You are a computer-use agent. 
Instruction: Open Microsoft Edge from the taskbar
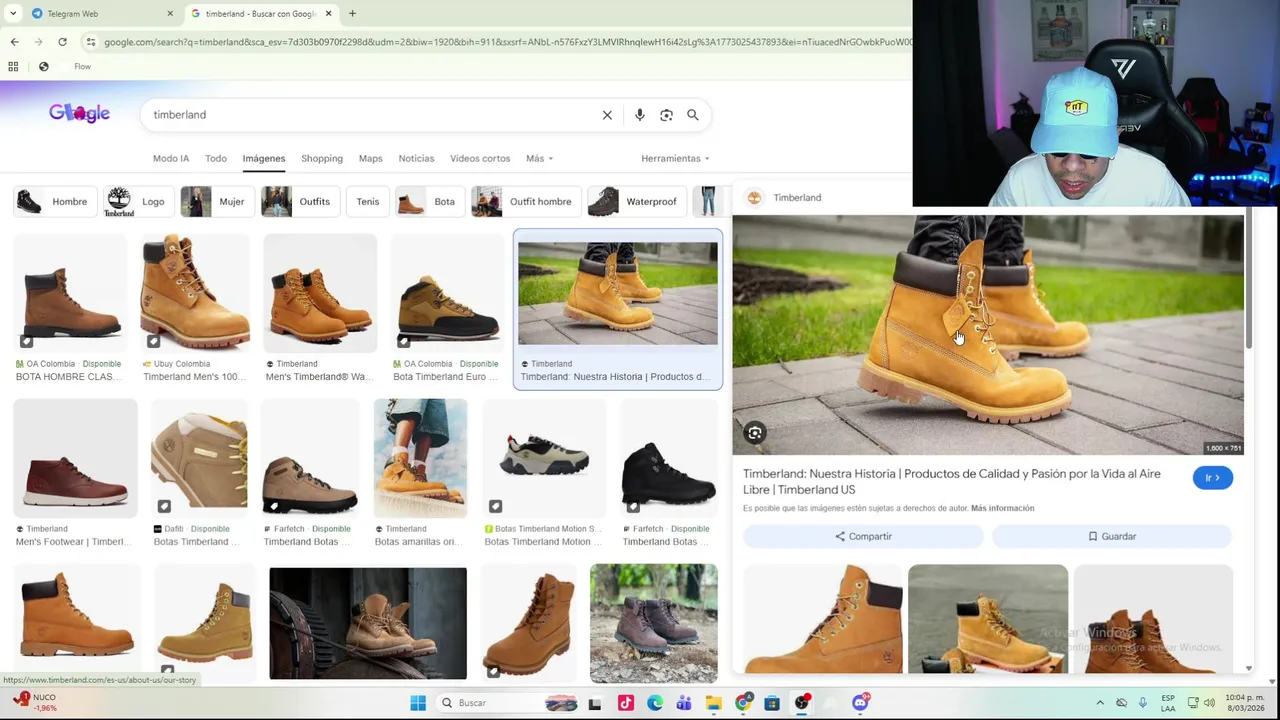[655, 703]
